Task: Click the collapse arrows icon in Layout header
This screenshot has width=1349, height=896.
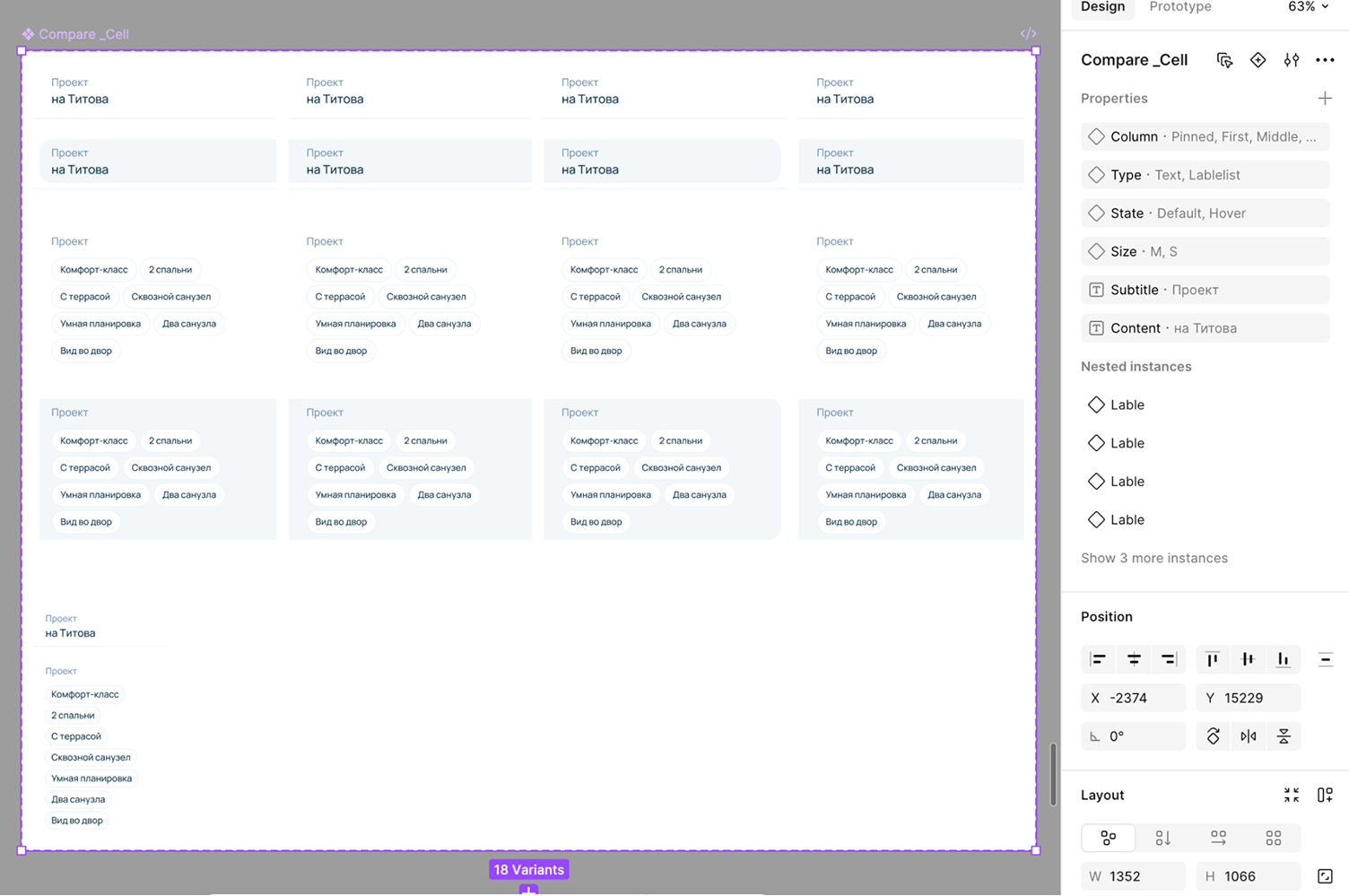Action: click(1292, 796)
